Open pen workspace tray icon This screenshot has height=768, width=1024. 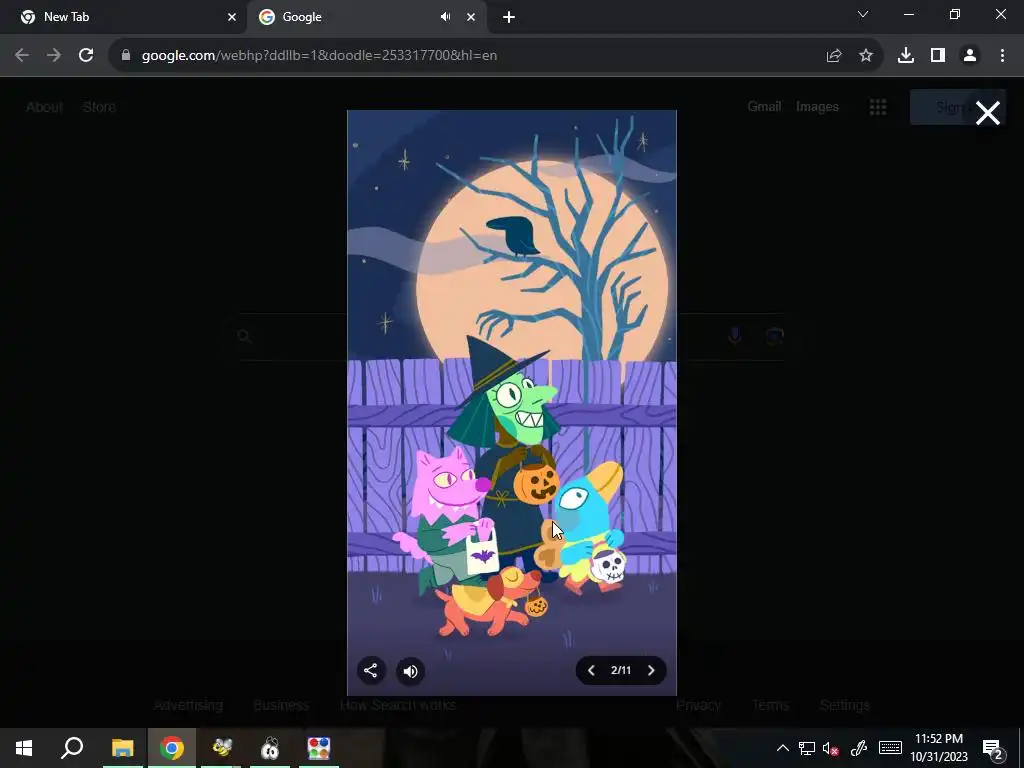859,748
